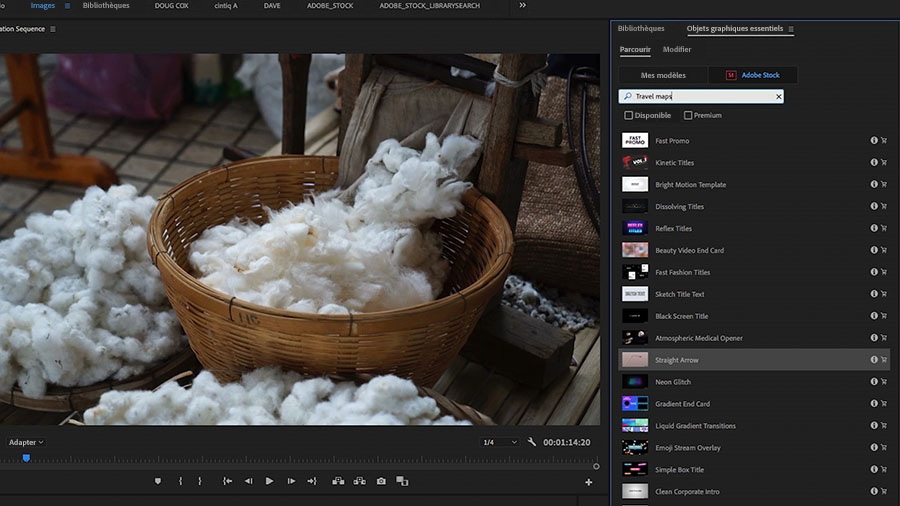Clear the Travel maps search field
Viewport: 900px width, 506px height.
click(779, 97)
